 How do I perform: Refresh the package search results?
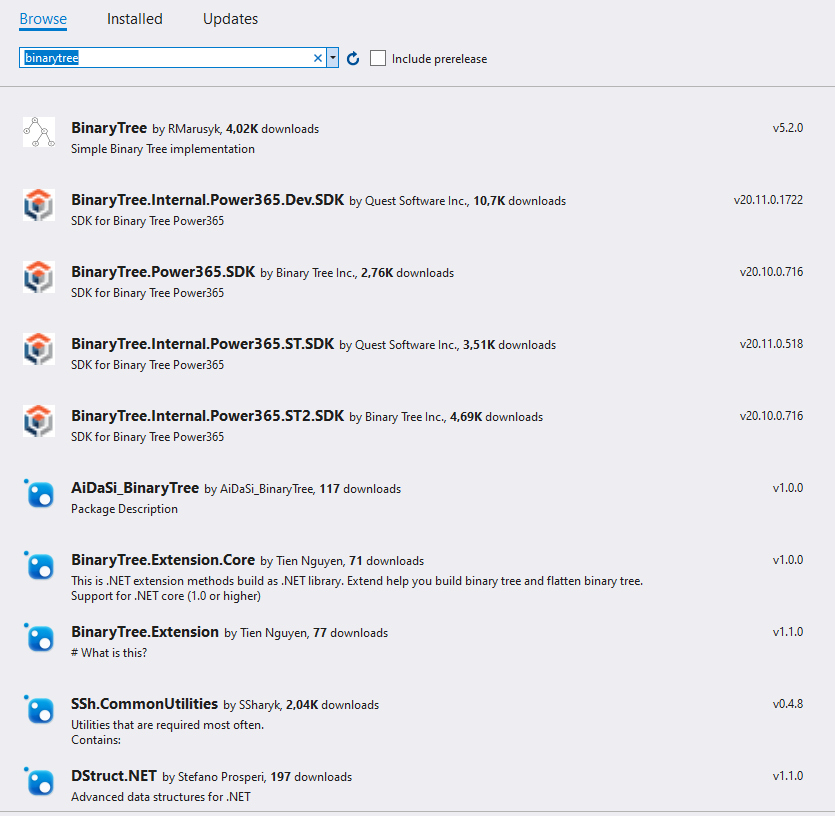pyautogui.click(x=353, y=58)
